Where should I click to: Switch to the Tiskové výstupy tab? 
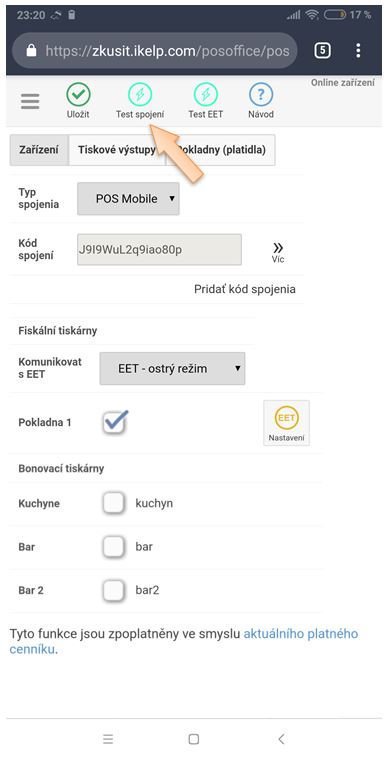click(117, 150)
